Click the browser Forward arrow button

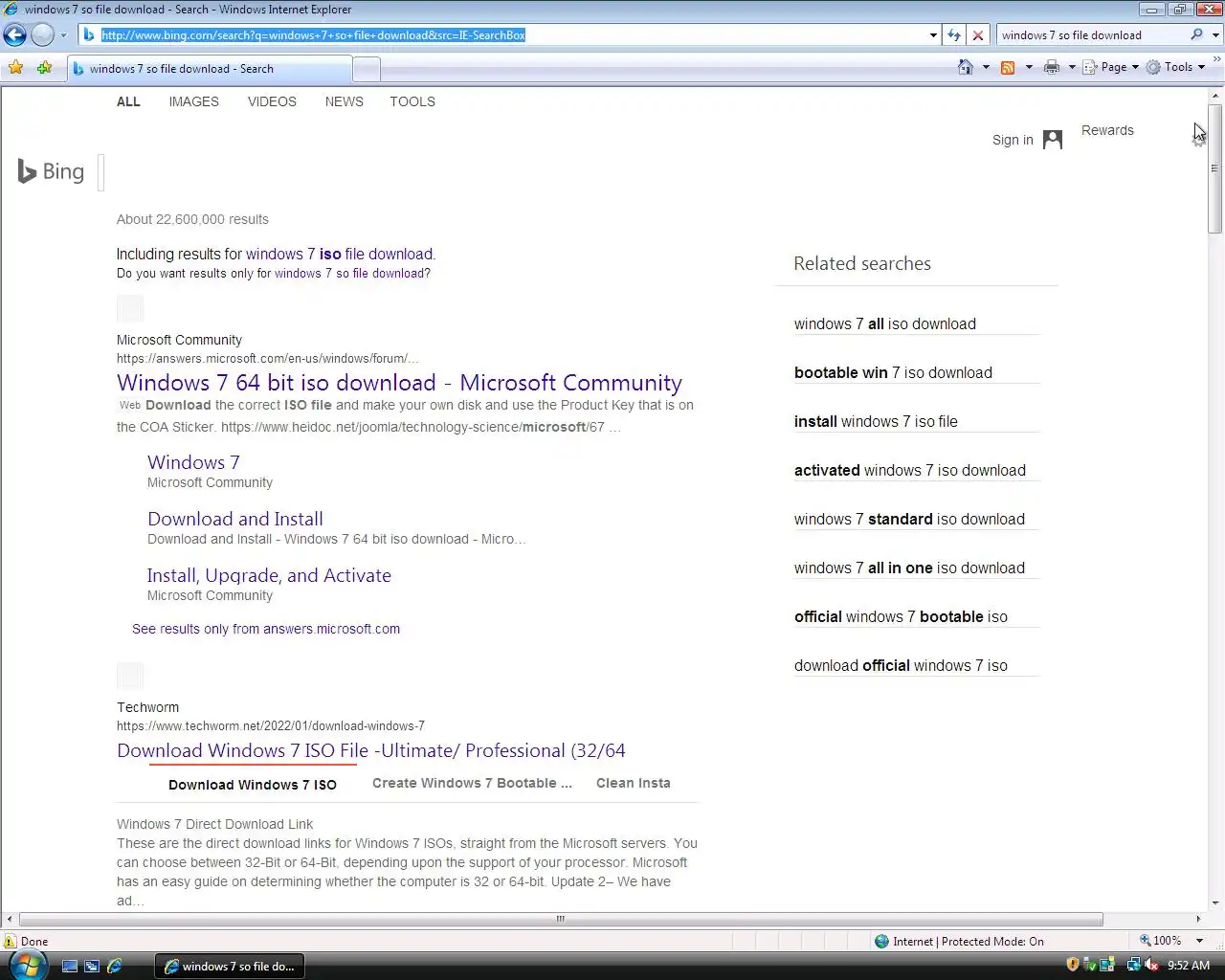point(42,35)
